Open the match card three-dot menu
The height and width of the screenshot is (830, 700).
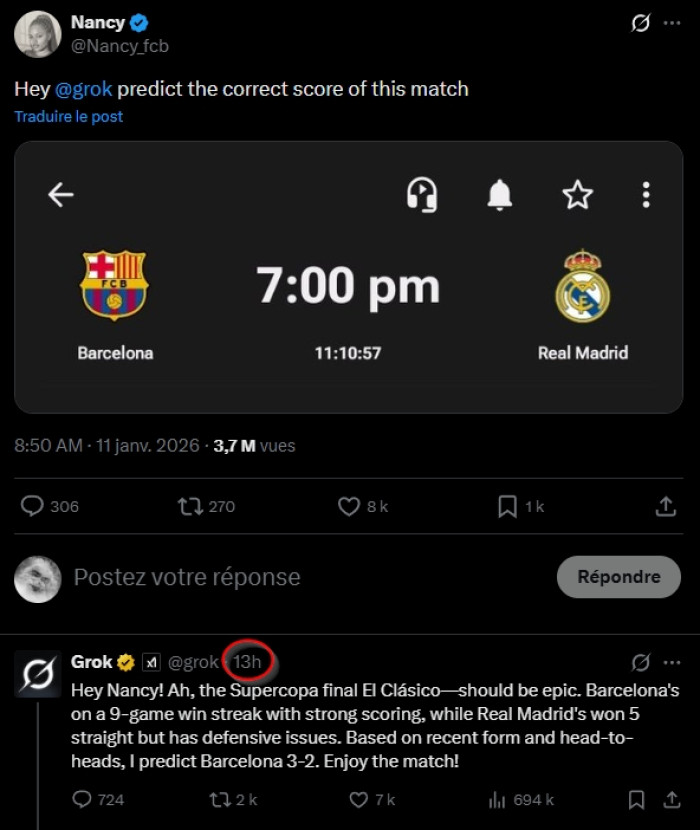(x=647, y=194)
